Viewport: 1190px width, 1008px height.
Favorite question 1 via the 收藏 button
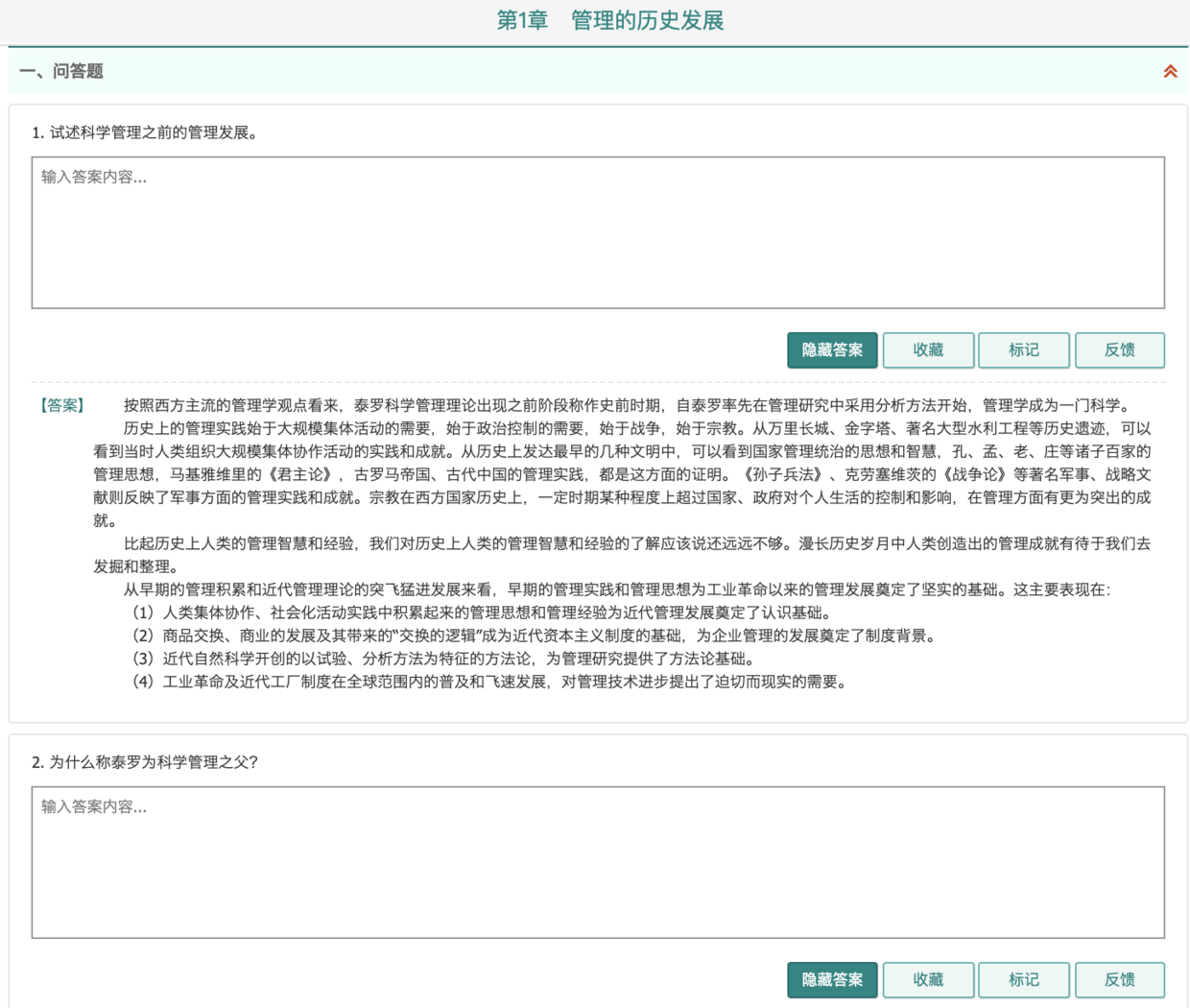click(x=927, y=350)
